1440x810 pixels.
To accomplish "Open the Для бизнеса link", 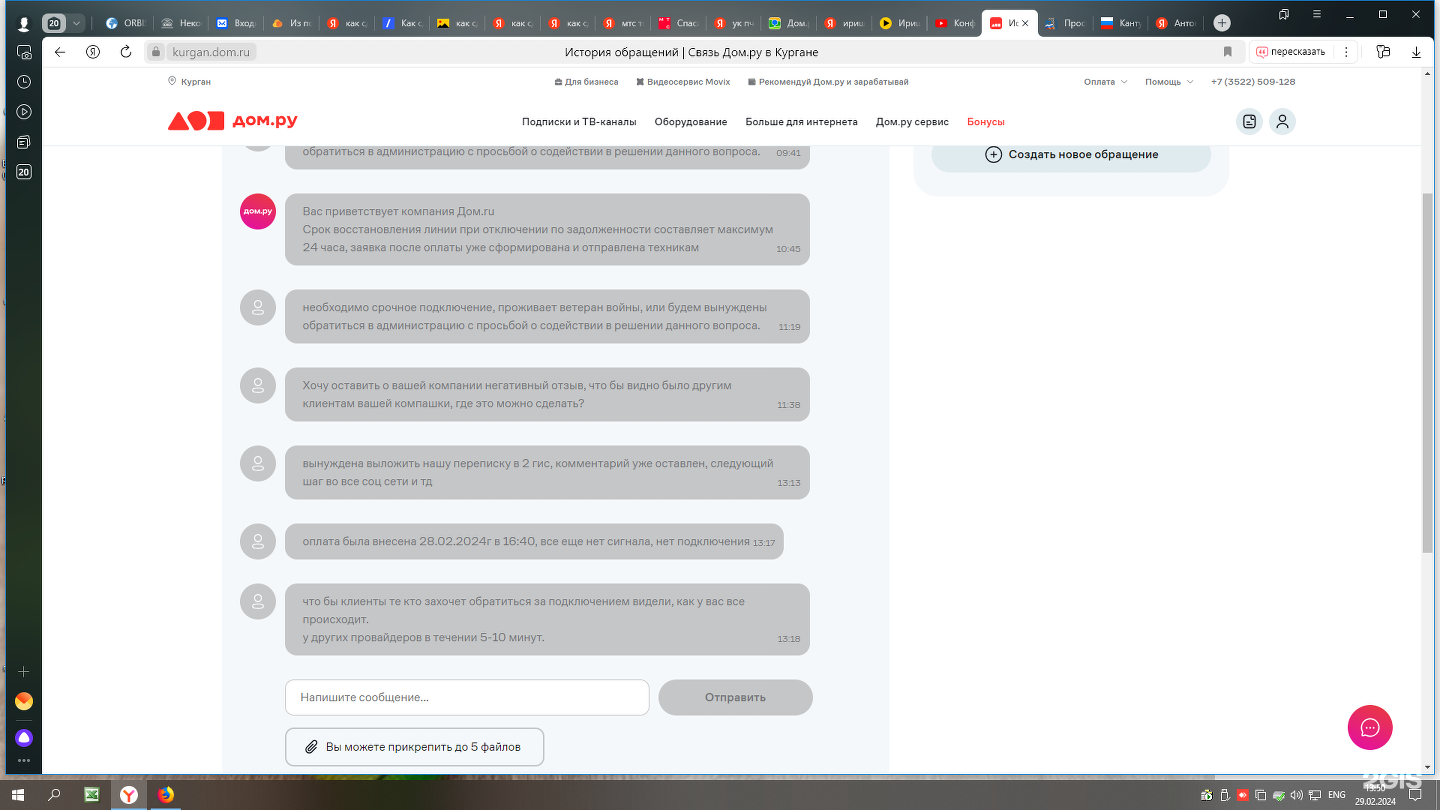I will pyautogui.click(x=586, y=82).
